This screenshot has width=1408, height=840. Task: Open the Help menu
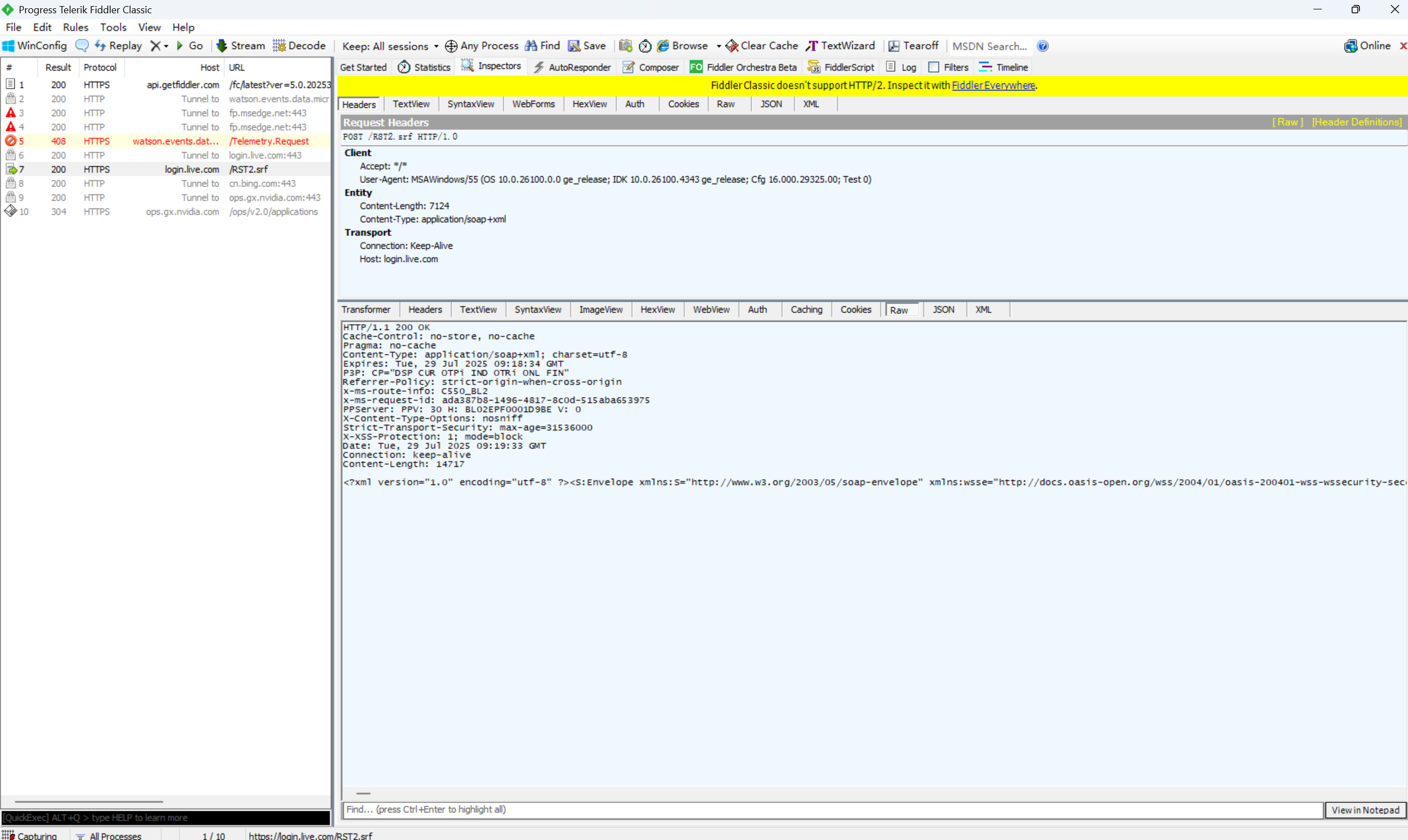pos(183,27)
